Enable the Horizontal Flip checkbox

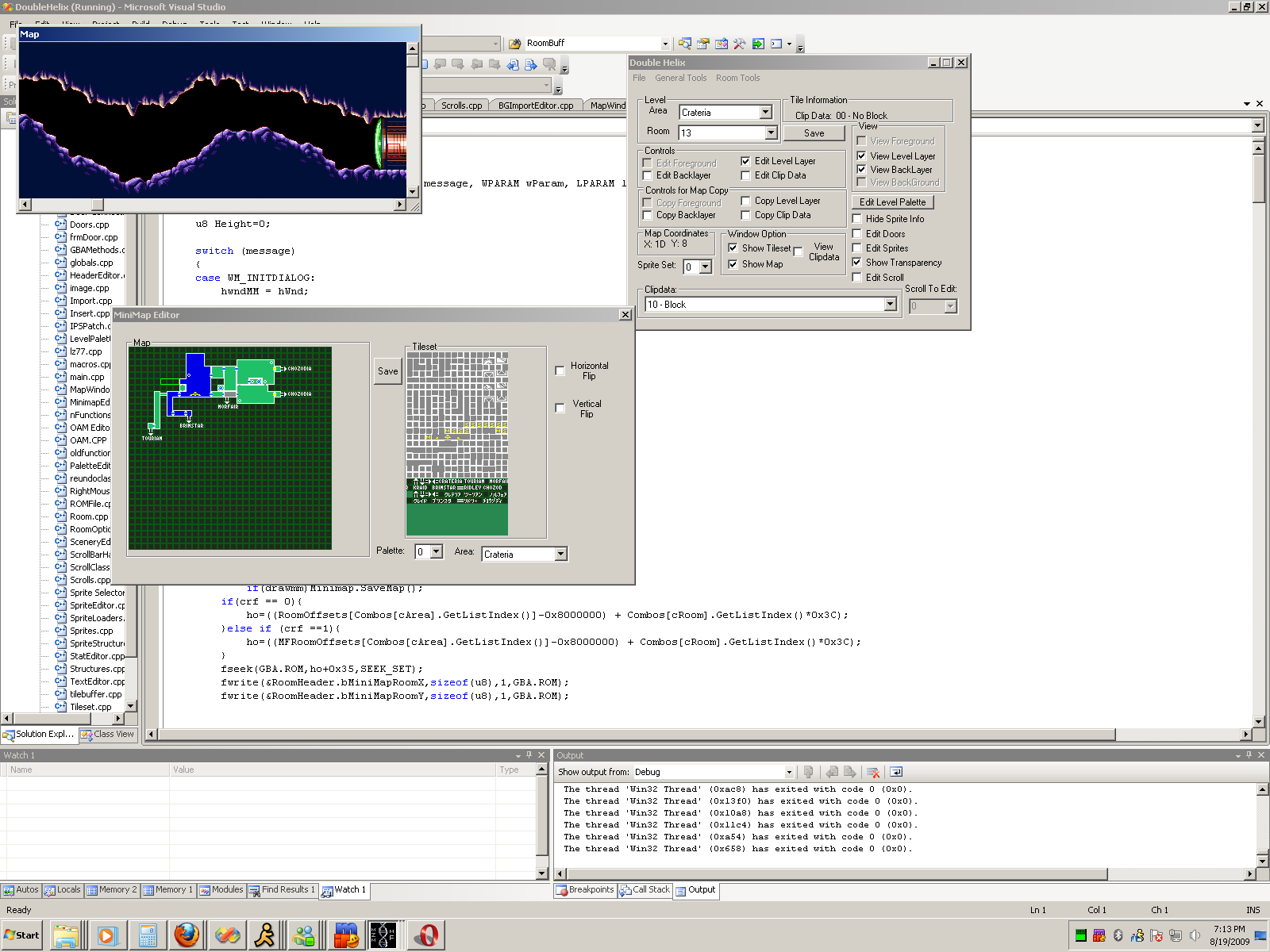tap(560, 370)
